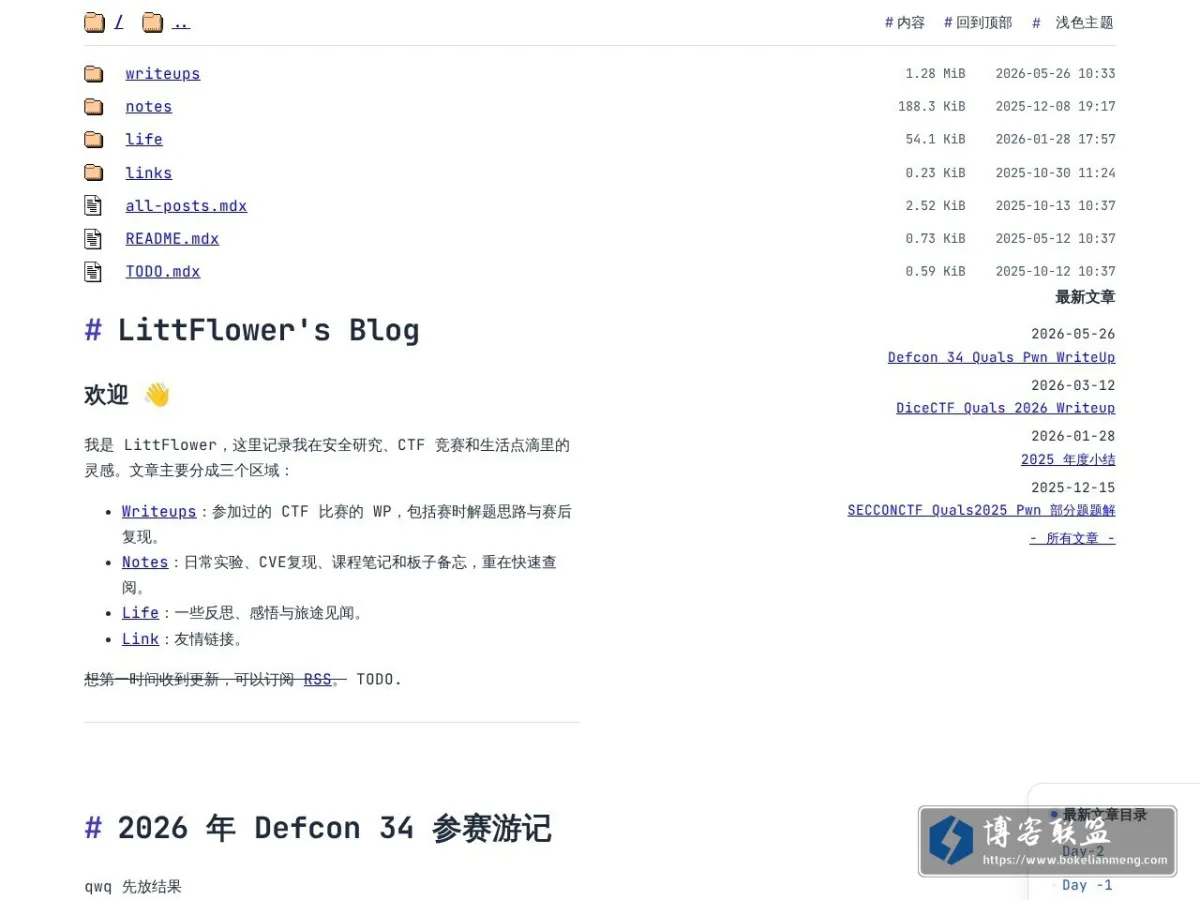Click the 188.3 KiB size of notes
1200x900 pixels.
[931, 107]
